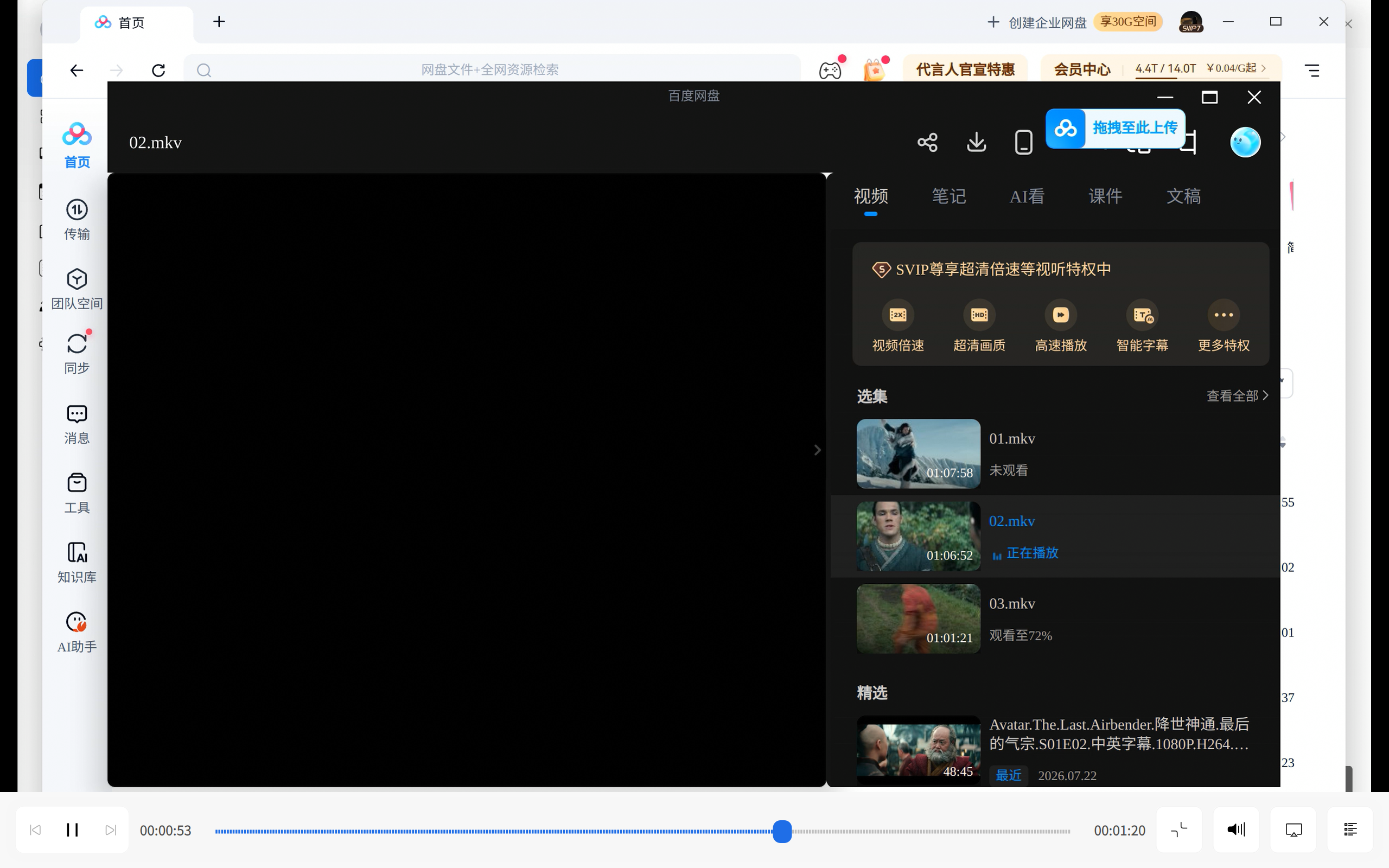Expand 查看全部 for the episode list
The width and height of the screenshot is (1389, 868).
1238,395
